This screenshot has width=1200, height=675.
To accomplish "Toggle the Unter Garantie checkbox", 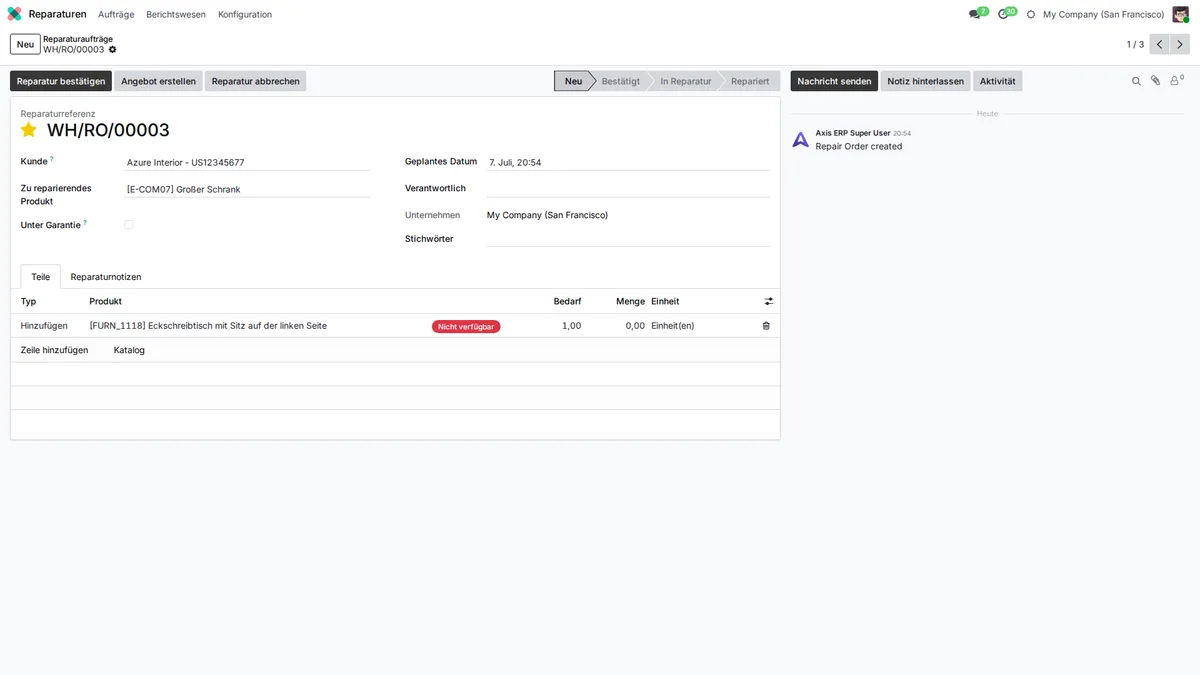I will pos(128,225).
